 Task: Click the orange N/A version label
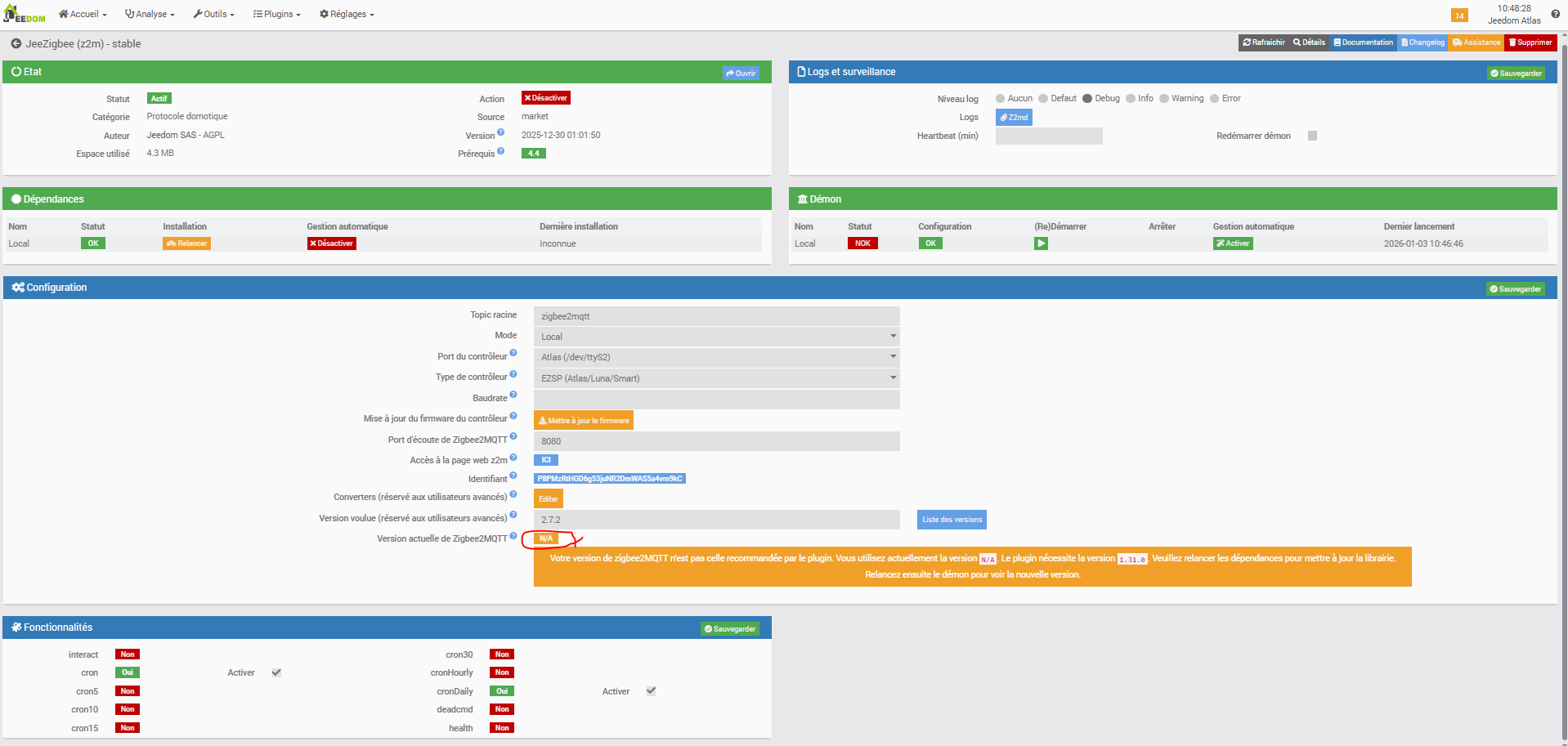click(546, 538)
